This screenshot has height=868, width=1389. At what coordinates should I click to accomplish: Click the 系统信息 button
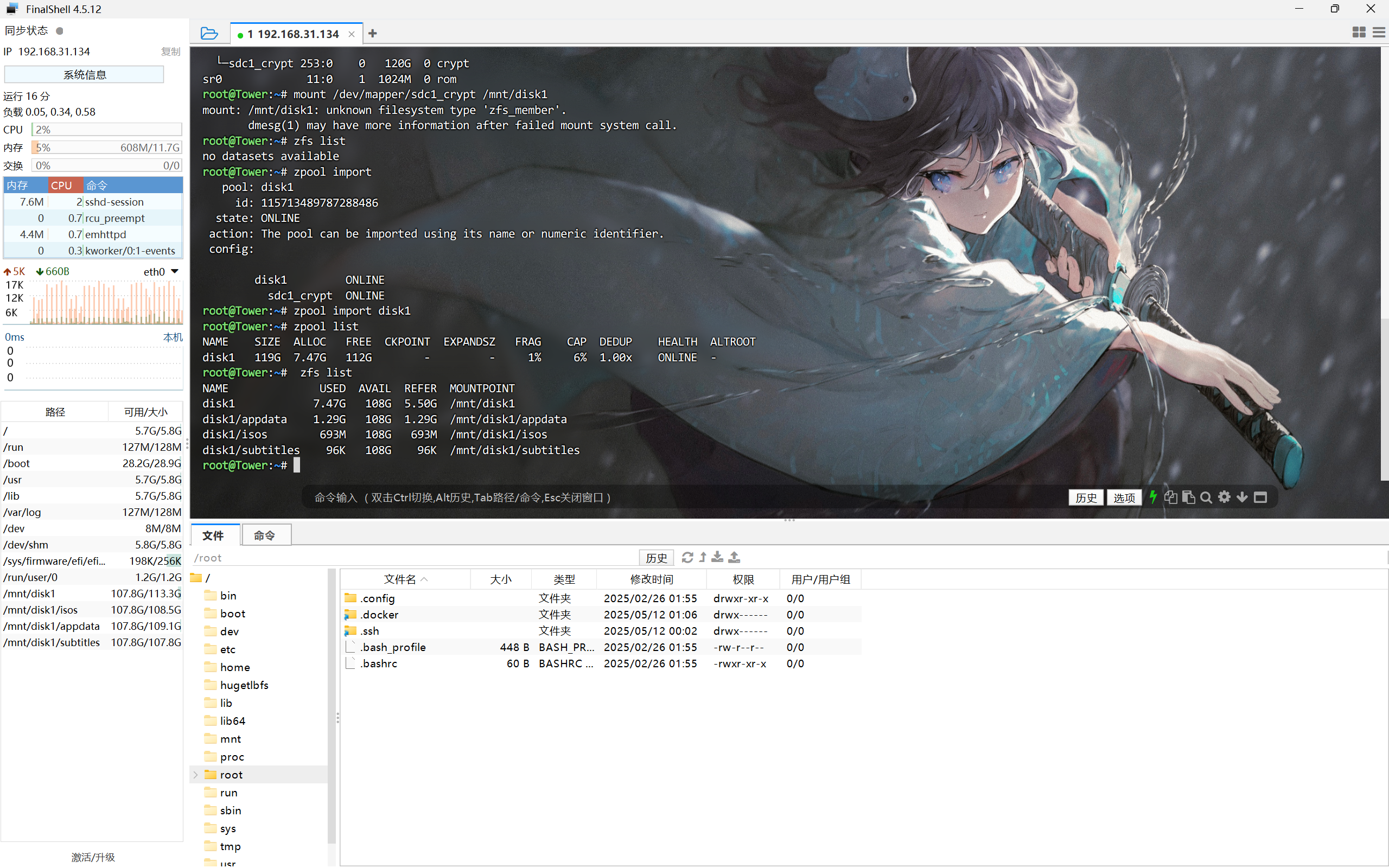pyautogui.click(x=85, y=74)
